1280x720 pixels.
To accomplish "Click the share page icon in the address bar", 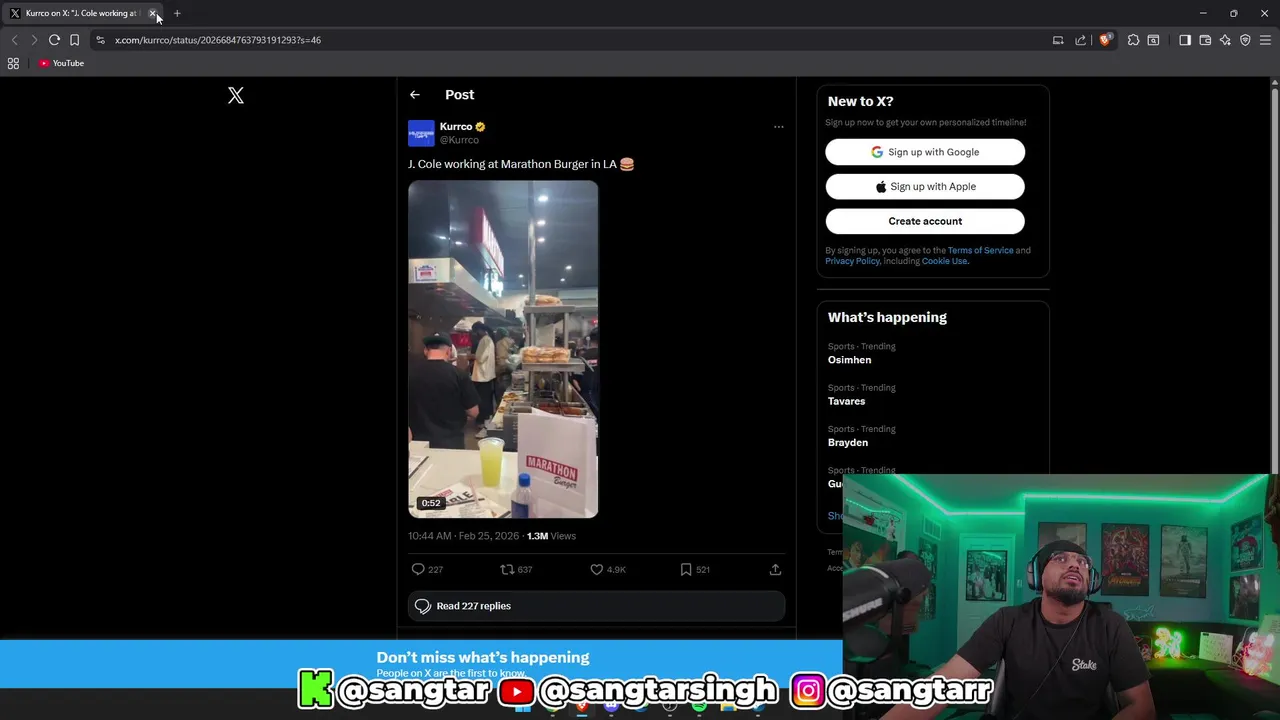I will 1080,40.
